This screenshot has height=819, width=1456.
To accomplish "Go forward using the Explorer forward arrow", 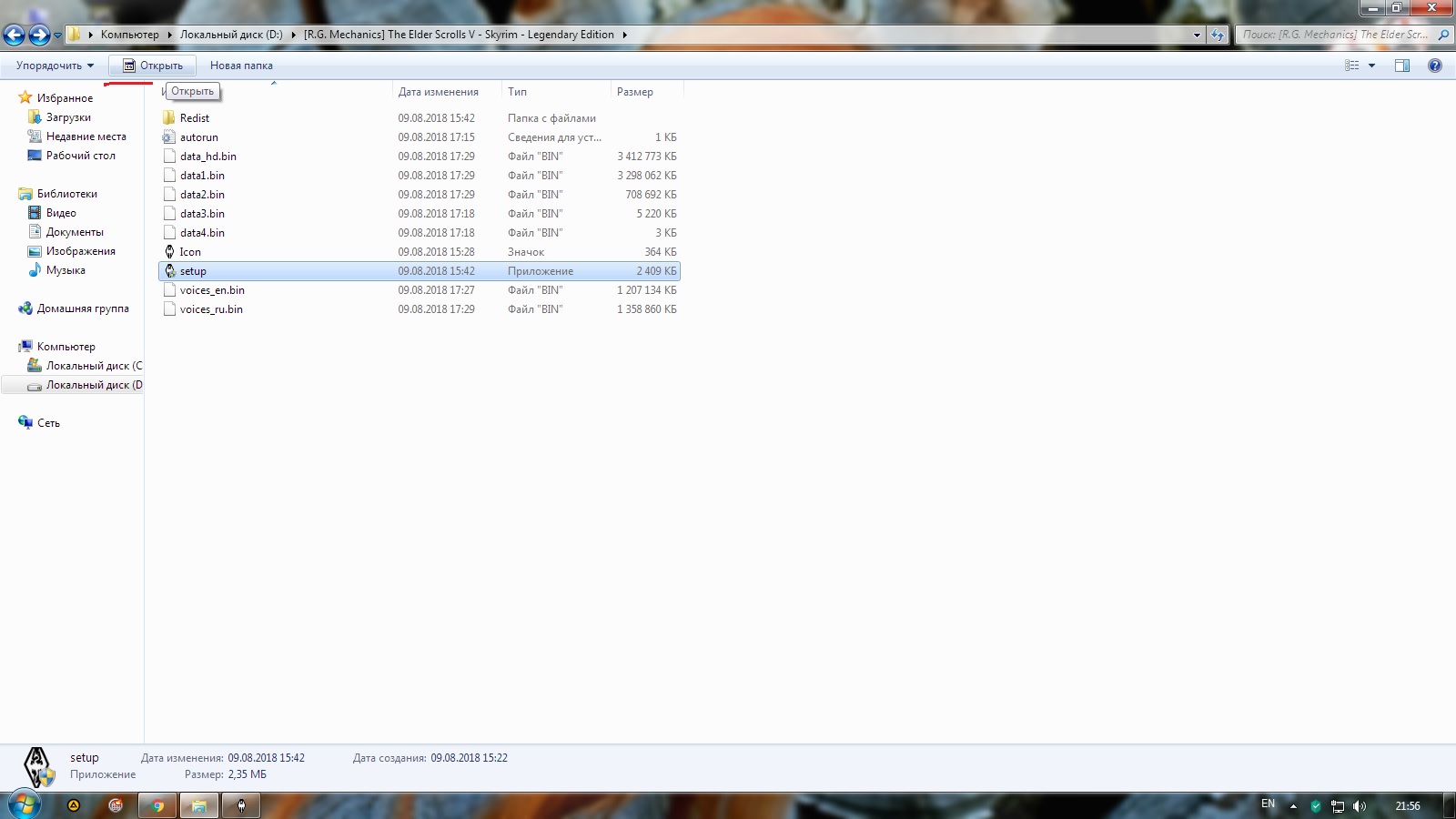I will click(x=39, y=35).
